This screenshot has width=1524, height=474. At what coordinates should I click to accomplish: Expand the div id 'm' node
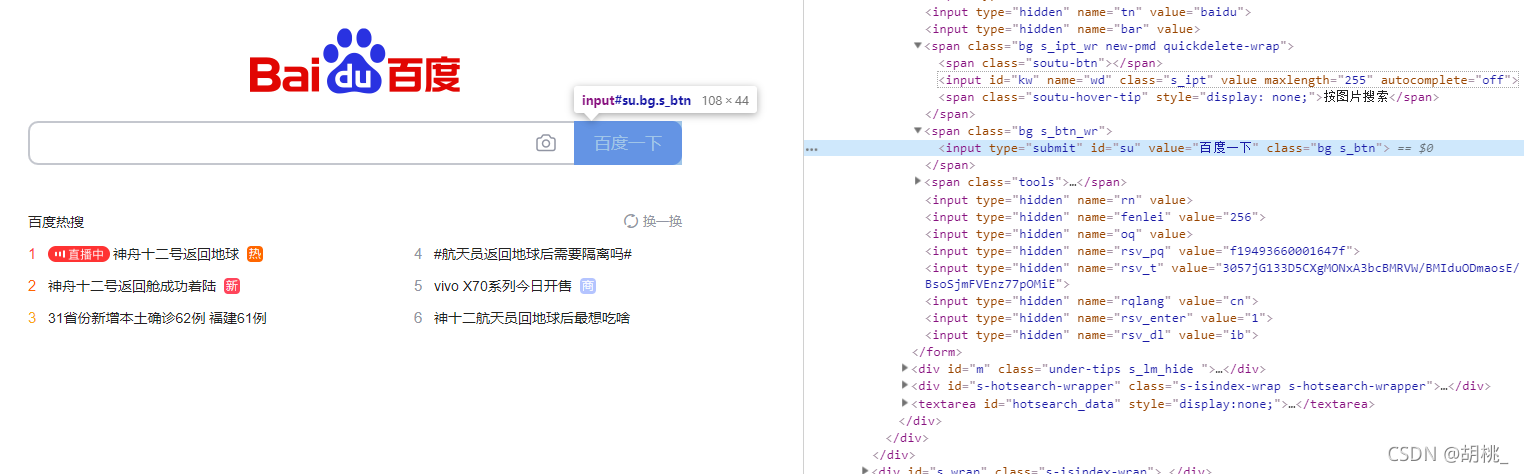point(906,369)
